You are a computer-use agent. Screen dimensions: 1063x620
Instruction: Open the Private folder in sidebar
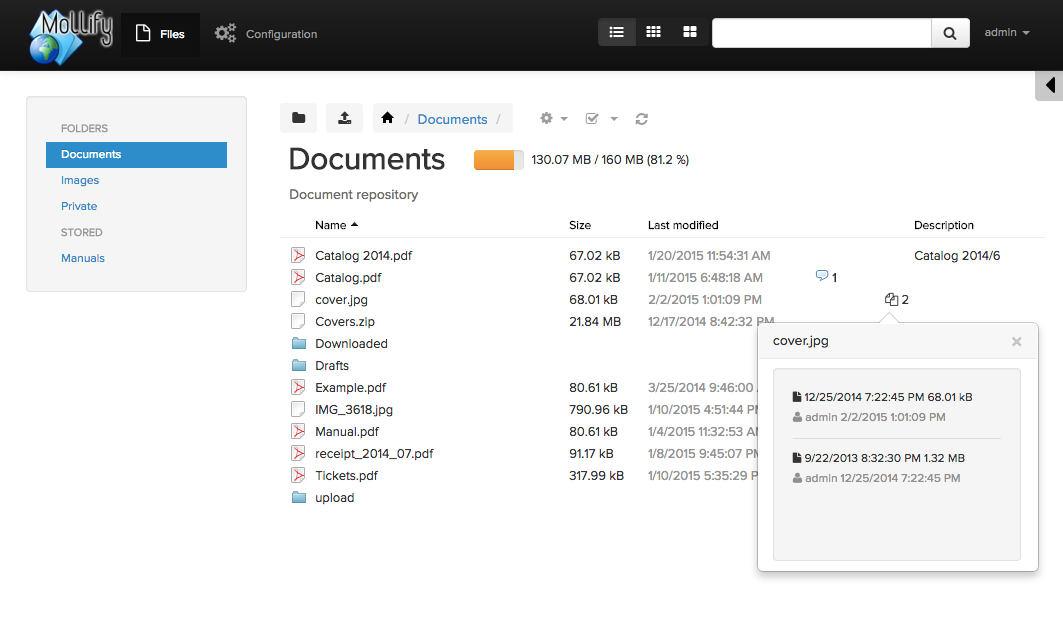pyautogui.click(x=79, y=206)
